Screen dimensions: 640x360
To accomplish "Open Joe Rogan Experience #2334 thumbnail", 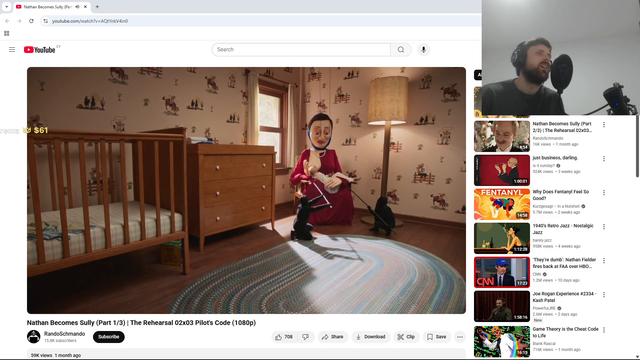I will (502, 306).
